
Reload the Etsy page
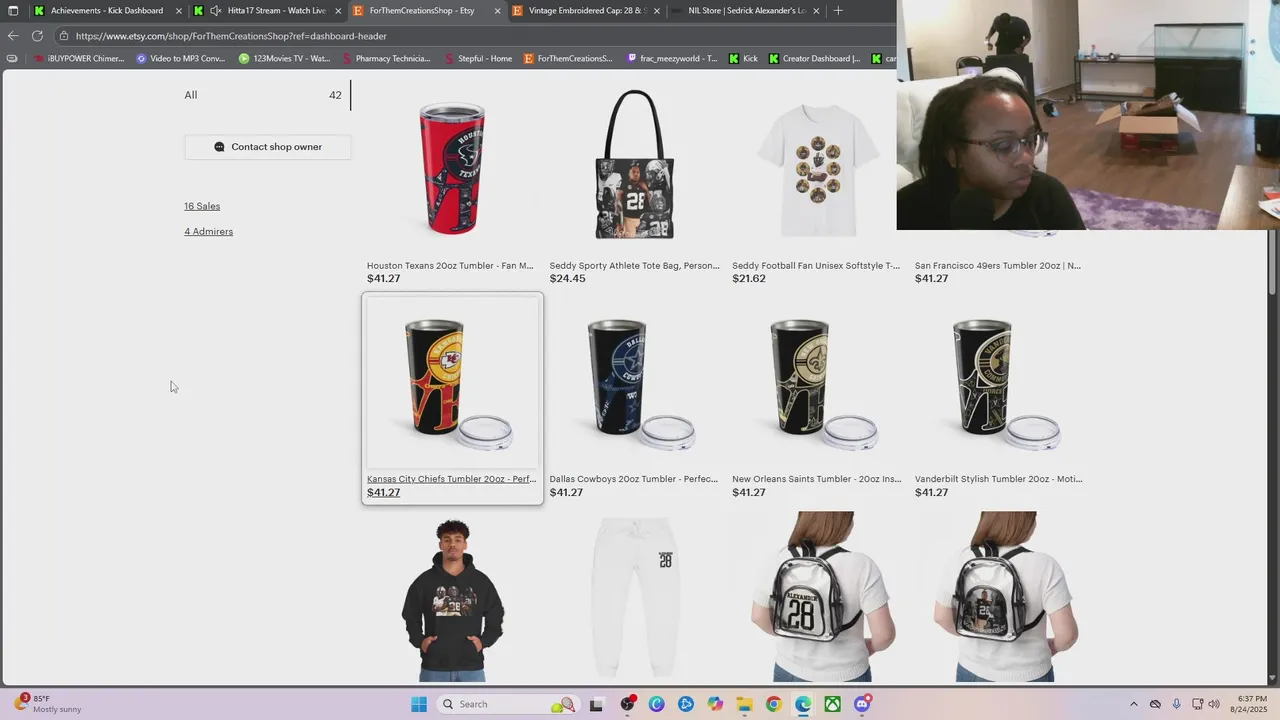coord(37,36)
